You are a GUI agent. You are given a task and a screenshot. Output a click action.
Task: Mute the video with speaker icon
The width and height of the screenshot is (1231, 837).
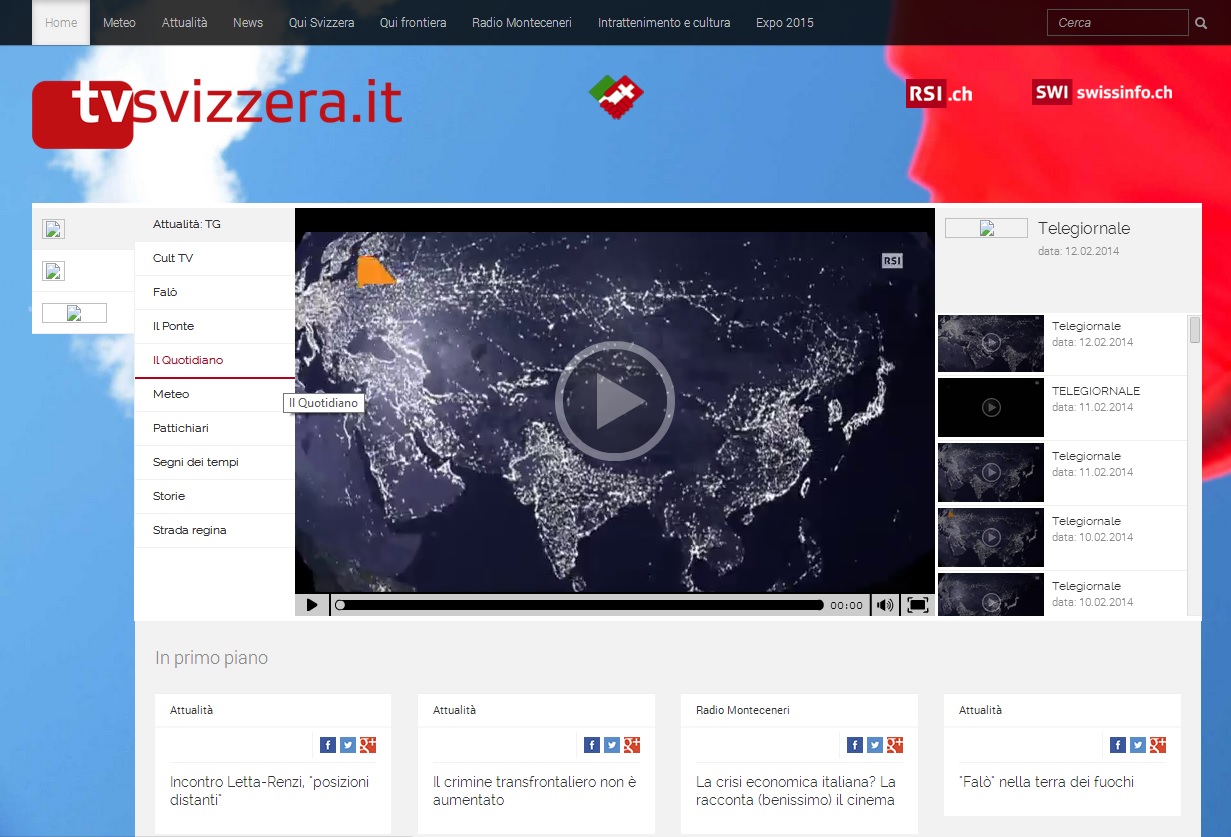(x=884, y=605)
